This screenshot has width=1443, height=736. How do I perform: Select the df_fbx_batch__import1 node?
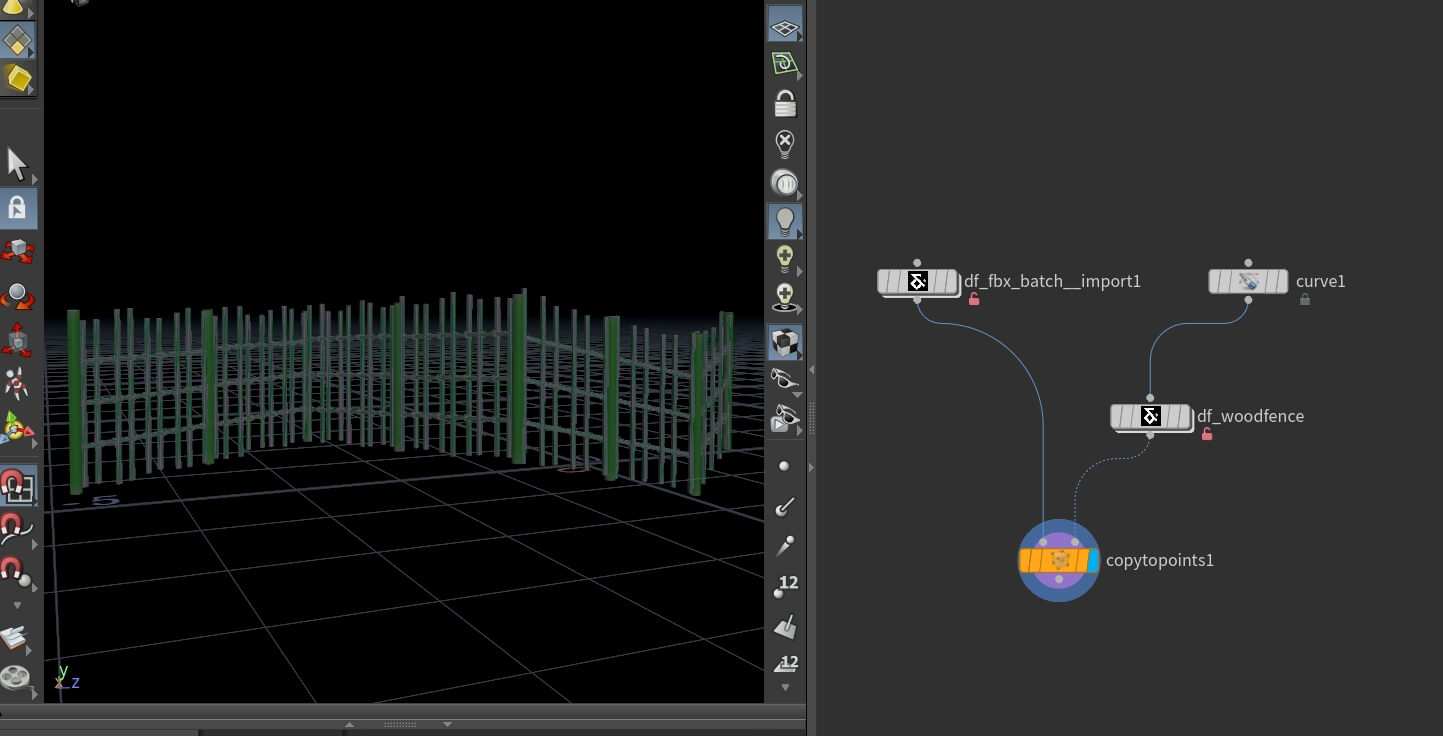pos(918,282)
